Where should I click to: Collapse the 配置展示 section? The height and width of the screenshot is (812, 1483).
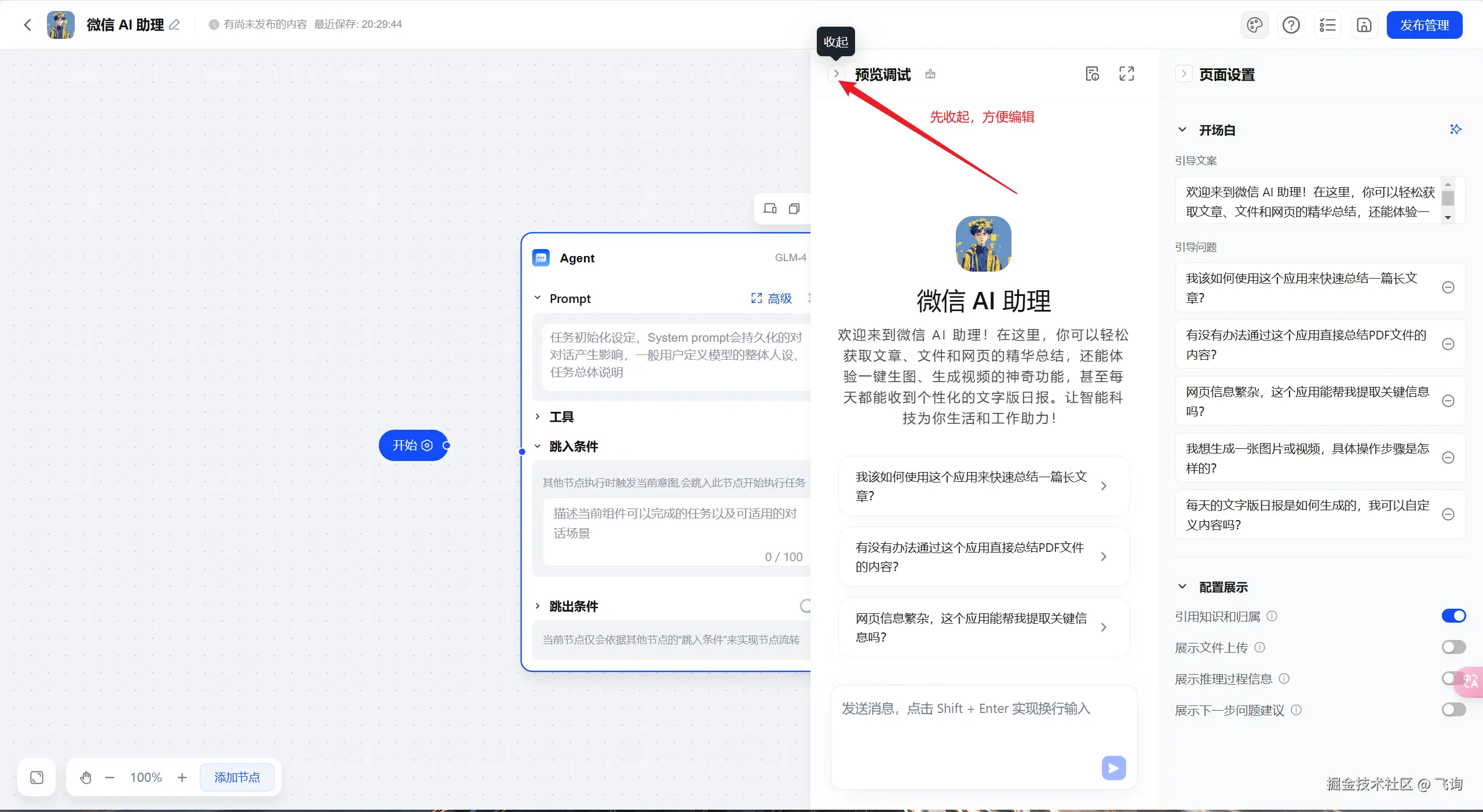click(1182, 587)
